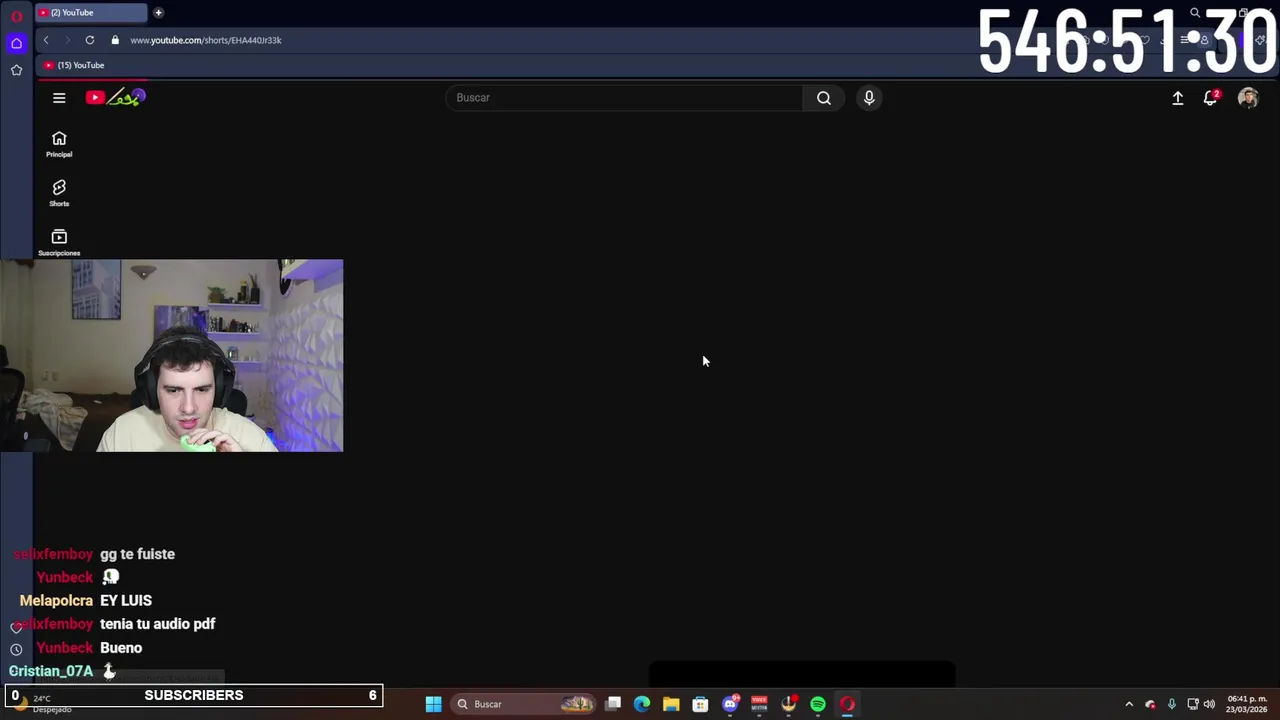Open Discord from the taskbar
Image resolution: width=1280 pixels, height=720 pixels.
tap(730, 704)
